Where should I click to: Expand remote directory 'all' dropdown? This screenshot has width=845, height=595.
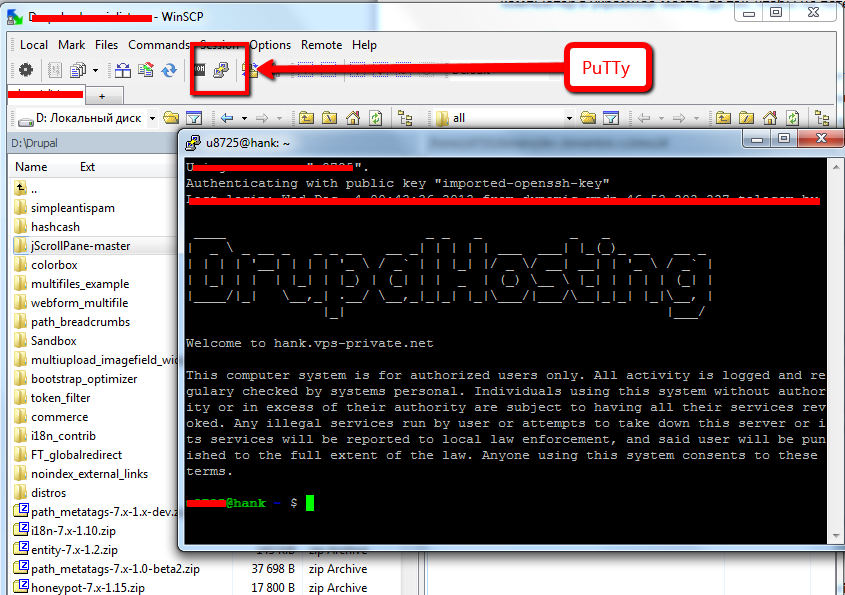pyautogui.click(x=569, y=118)
